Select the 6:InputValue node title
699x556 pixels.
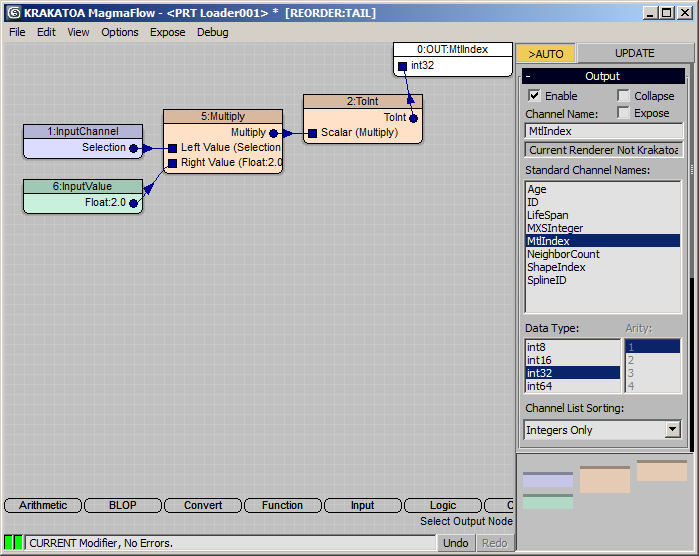83,186
